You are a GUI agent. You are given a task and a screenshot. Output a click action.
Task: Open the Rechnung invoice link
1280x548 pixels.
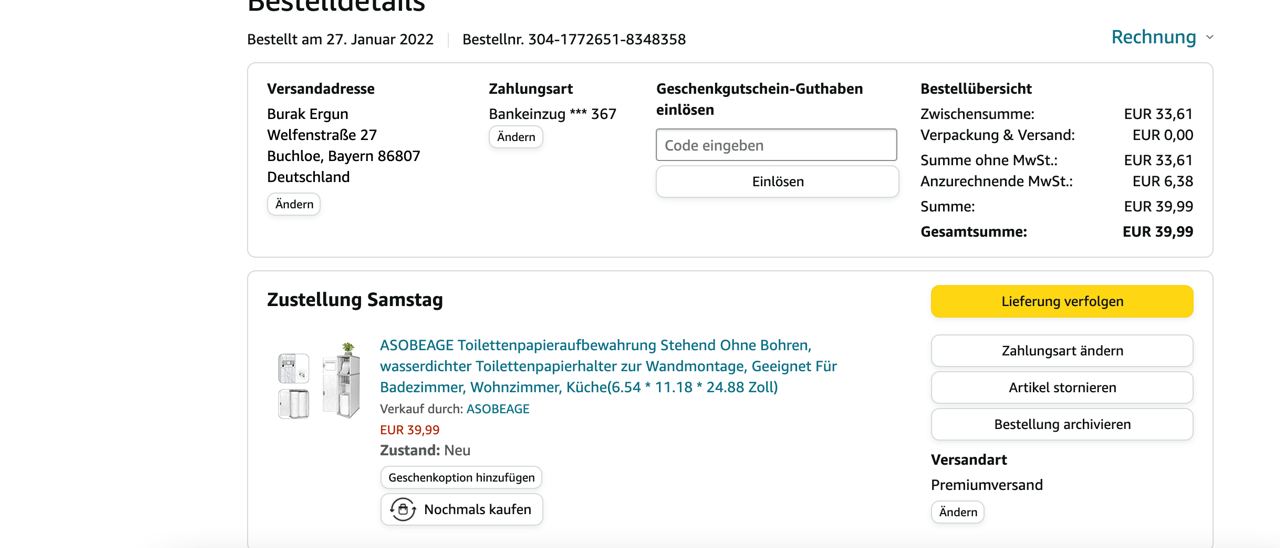1153,37
